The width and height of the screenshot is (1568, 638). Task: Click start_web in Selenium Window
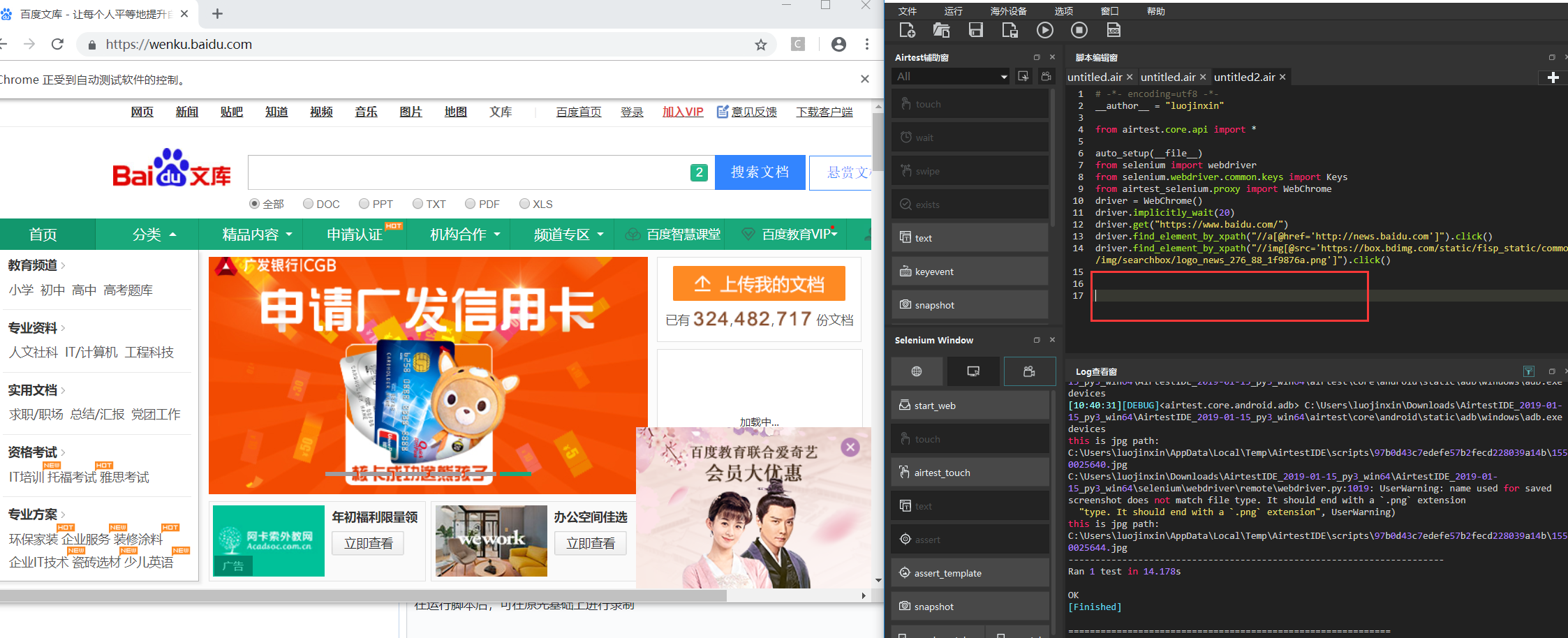[970, 406]
